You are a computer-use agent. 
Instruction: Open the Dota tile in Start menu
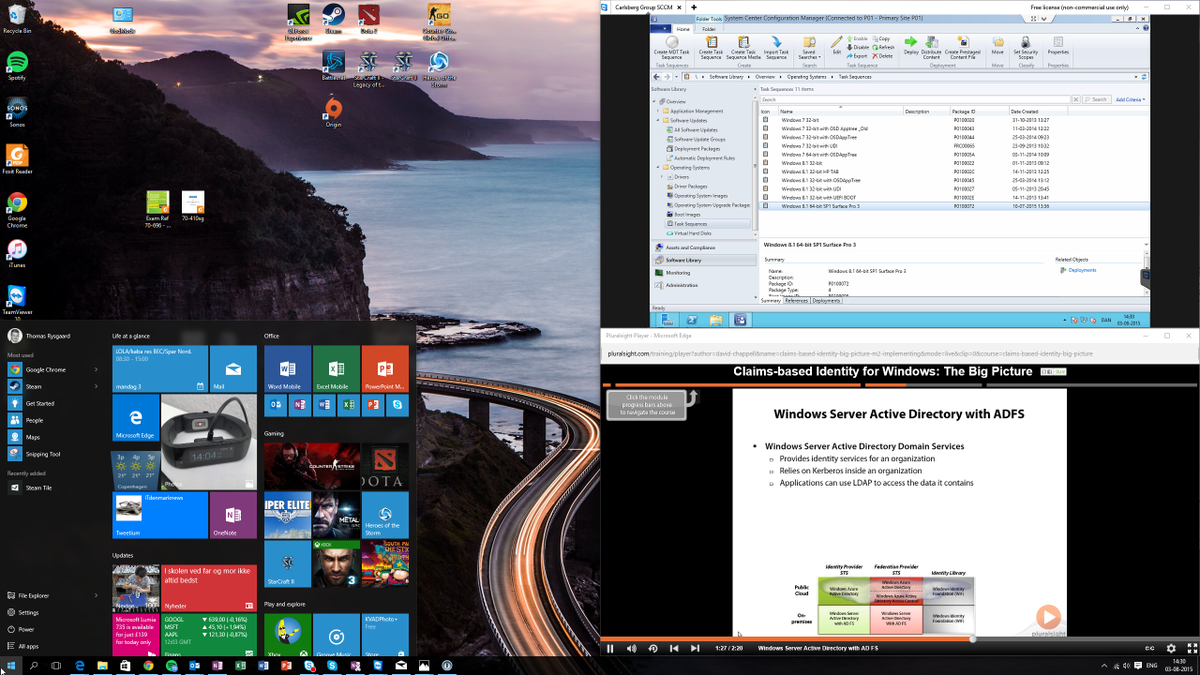(x=385, y=465)
